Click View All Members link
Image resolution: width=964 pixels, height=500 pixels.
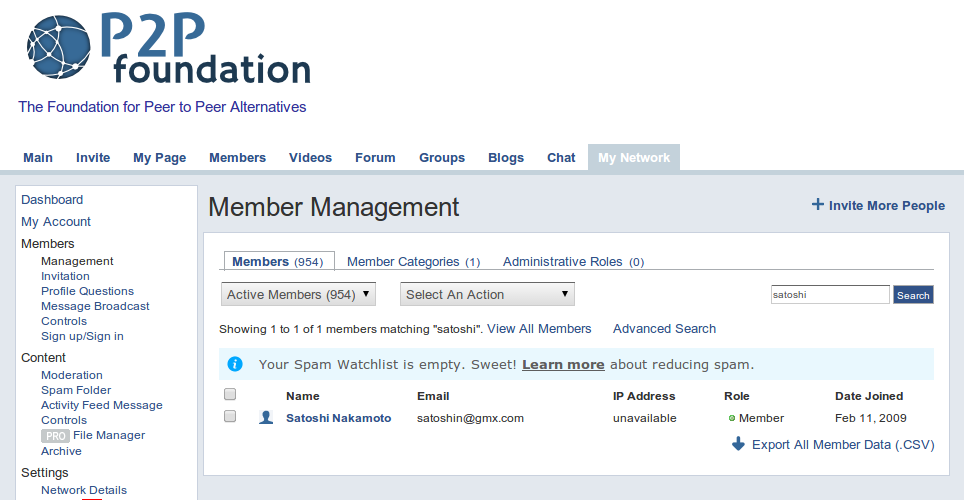(539, 328)
